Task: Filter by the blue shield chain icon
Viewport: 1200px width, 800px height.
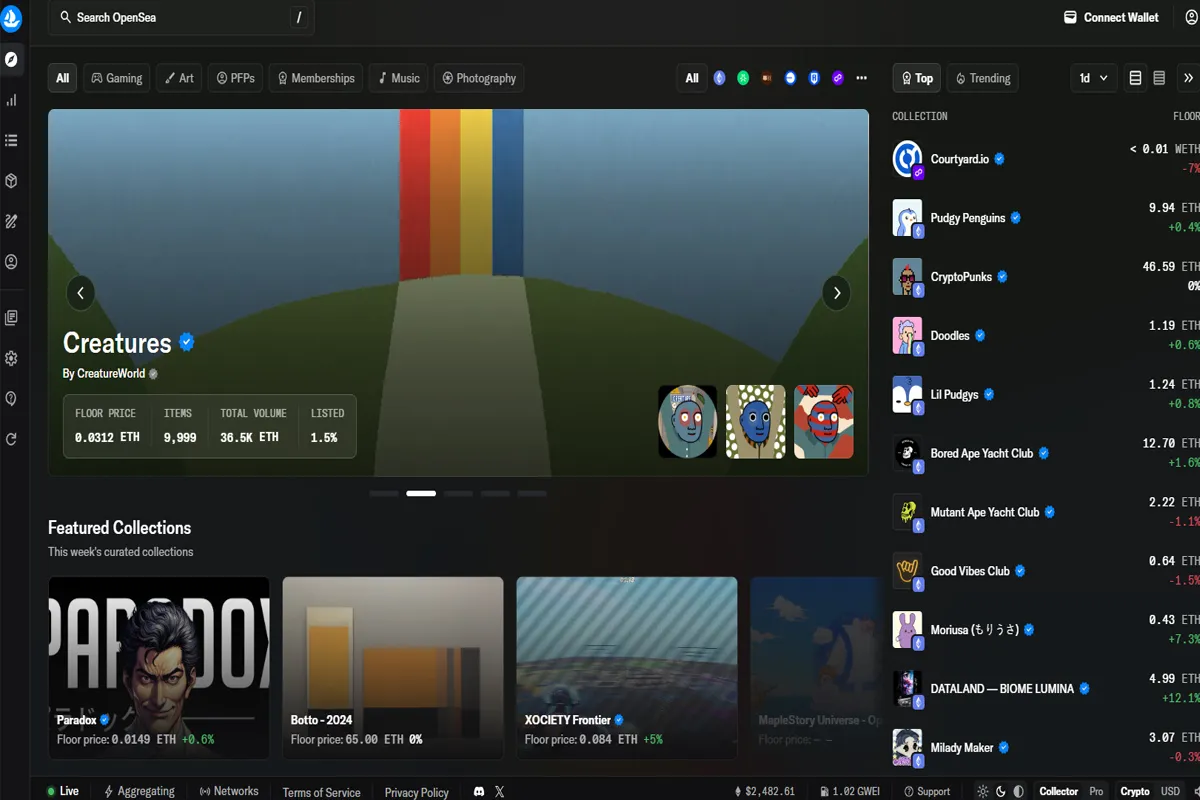Action: [815, 78]
